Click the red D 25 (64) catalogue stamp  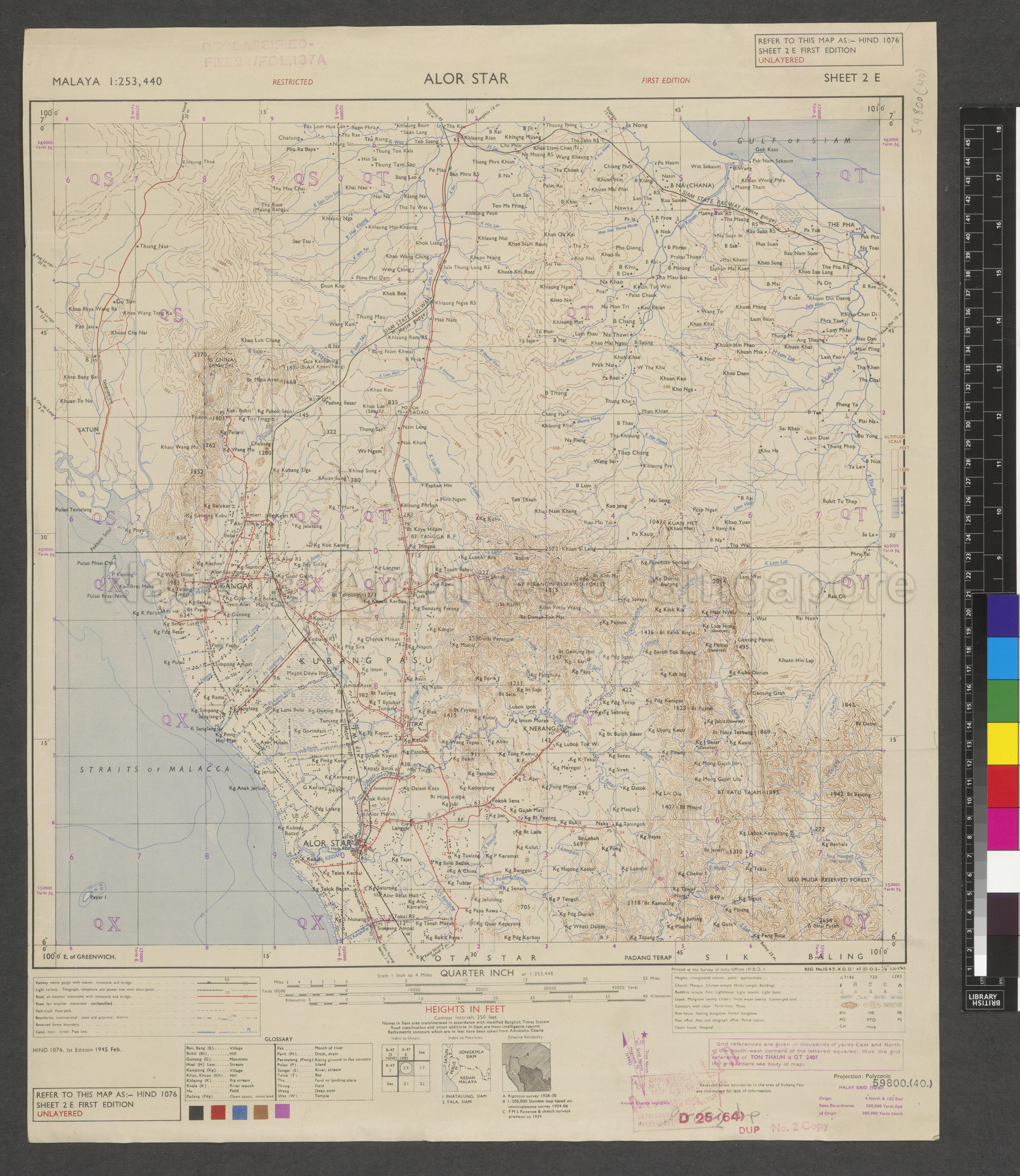point(712,1118)
